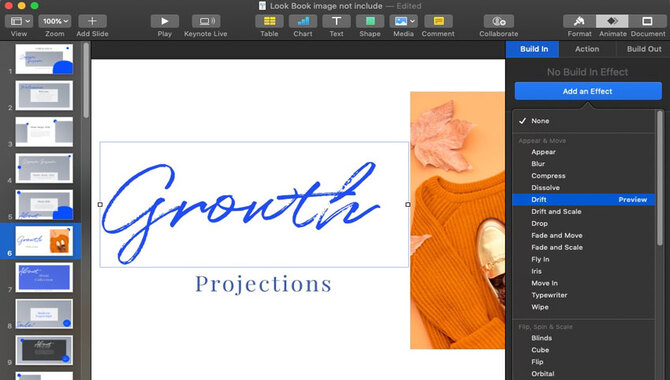Insert a Table using toolbar icon

(269, 21)
